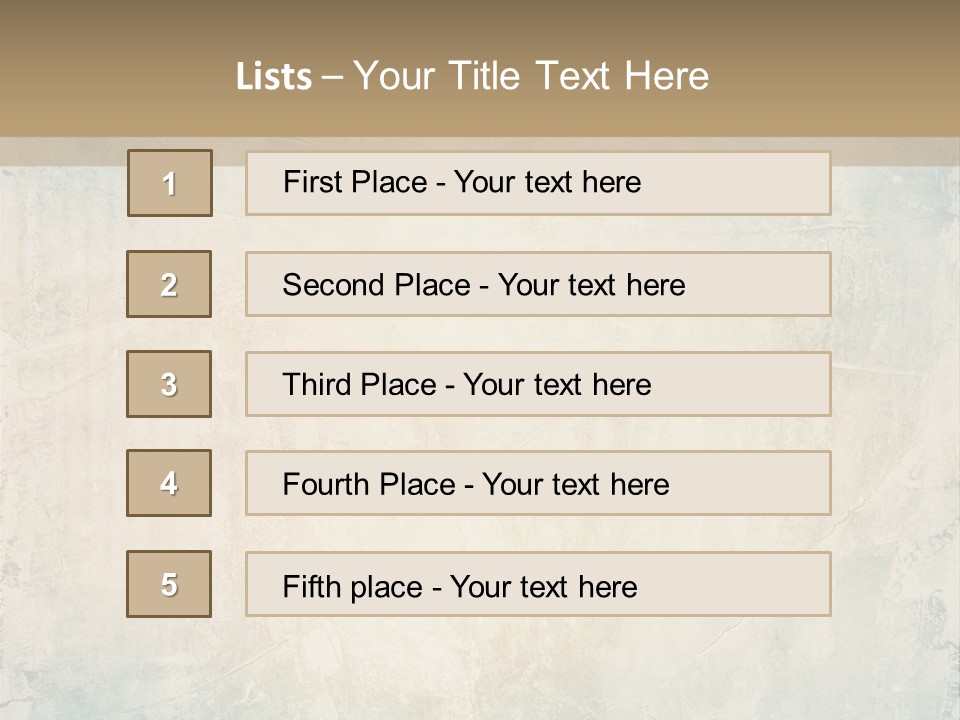Image resolution: width=960 pixels, height=720 pixels.
Task: Select the Fifth place text bar
Action: 538,584
